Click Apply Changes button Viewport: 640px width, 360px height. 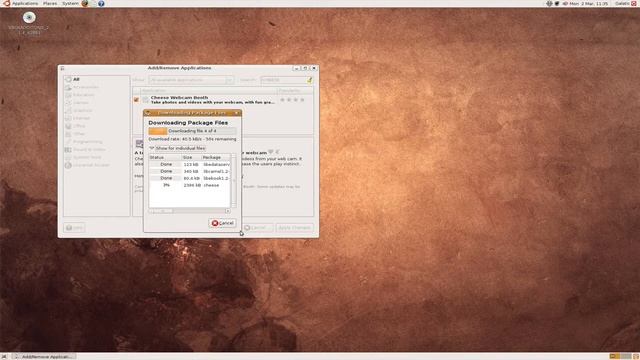click(295, 228)
